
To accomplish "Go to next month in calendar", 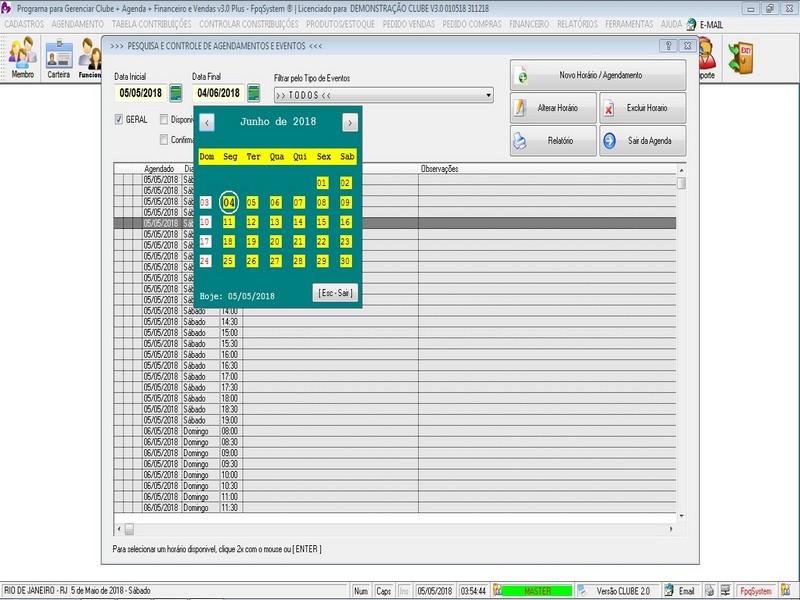I will click(350, 122).
